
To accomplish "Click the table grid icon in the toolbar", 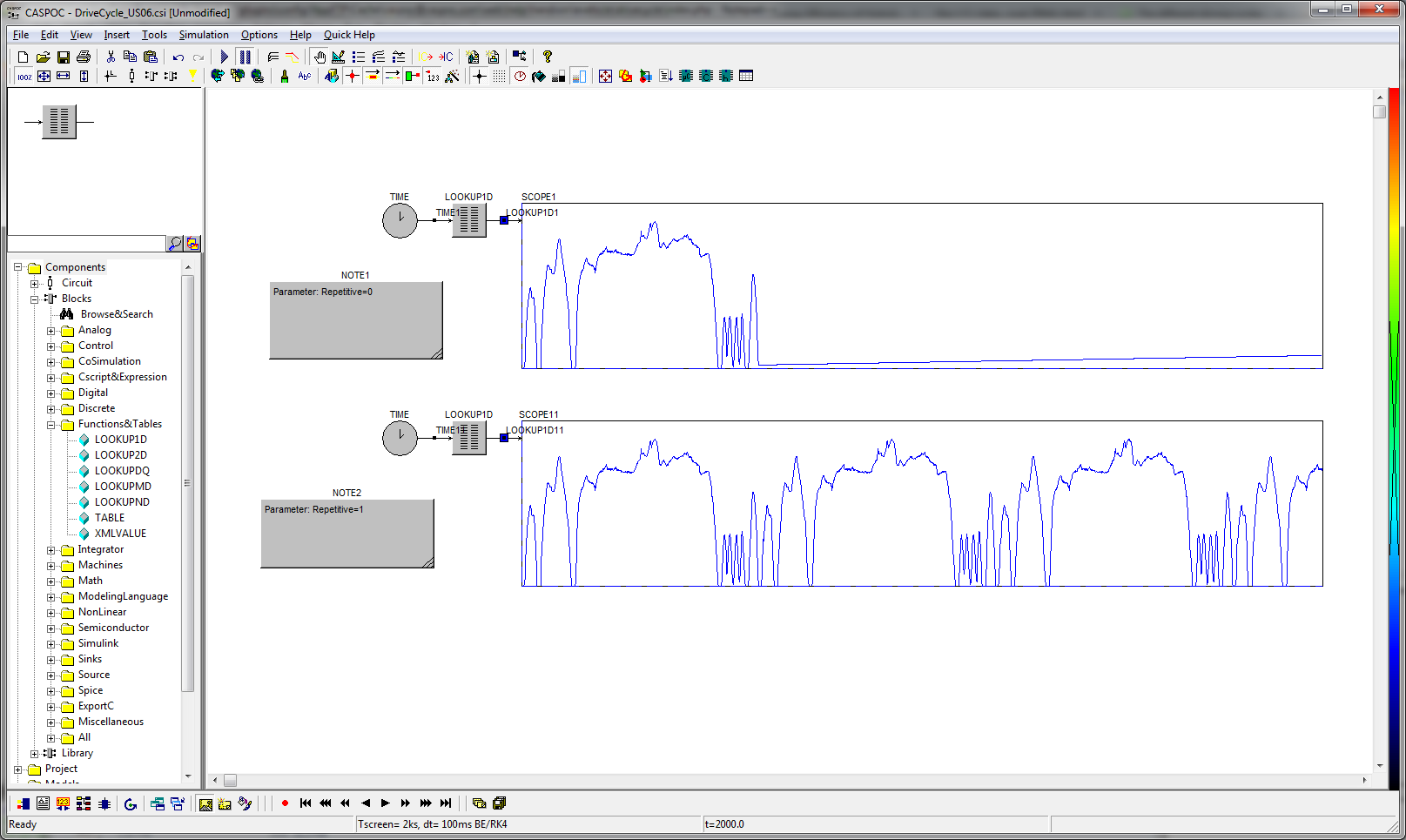I will (746, 77).
